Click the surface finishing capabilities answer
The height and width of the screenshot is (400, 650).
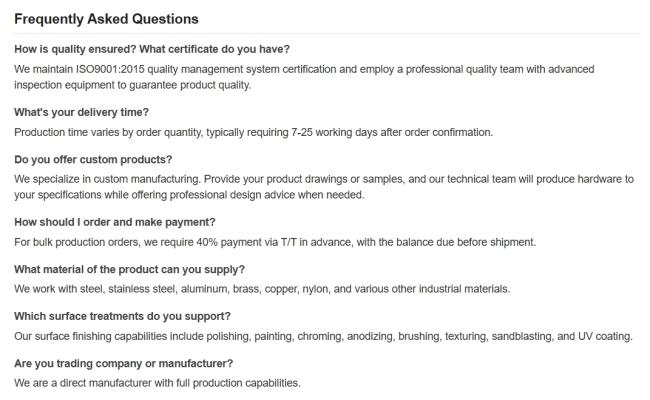(x=323, y=336)
